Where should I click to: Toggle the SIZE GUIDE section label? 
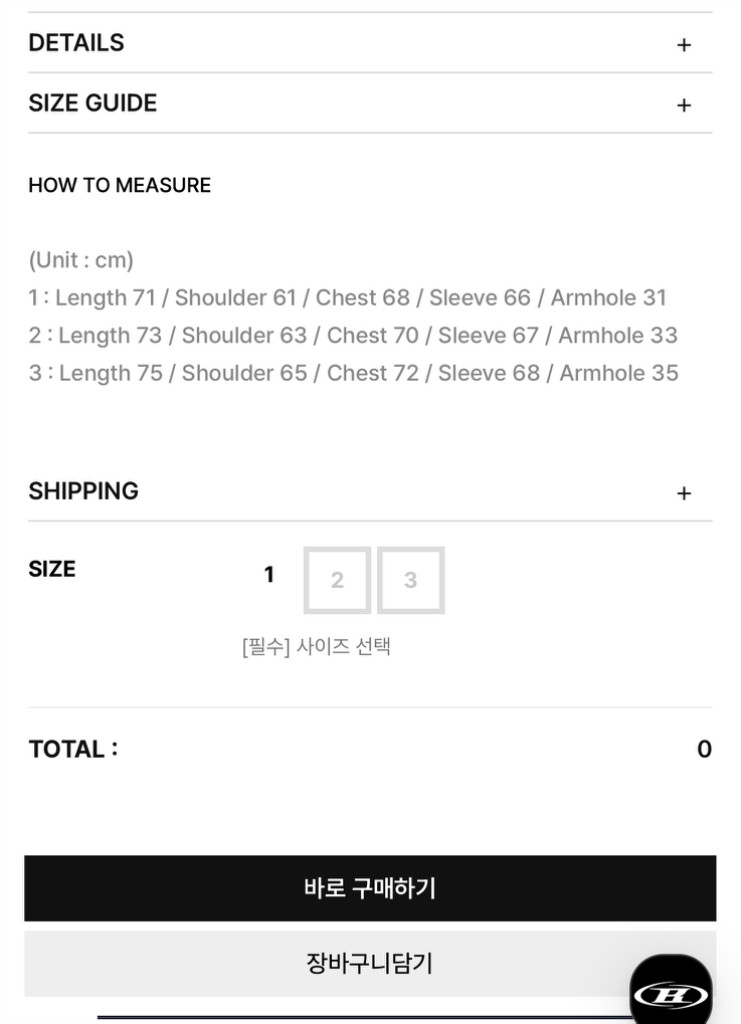click(93, 103)
